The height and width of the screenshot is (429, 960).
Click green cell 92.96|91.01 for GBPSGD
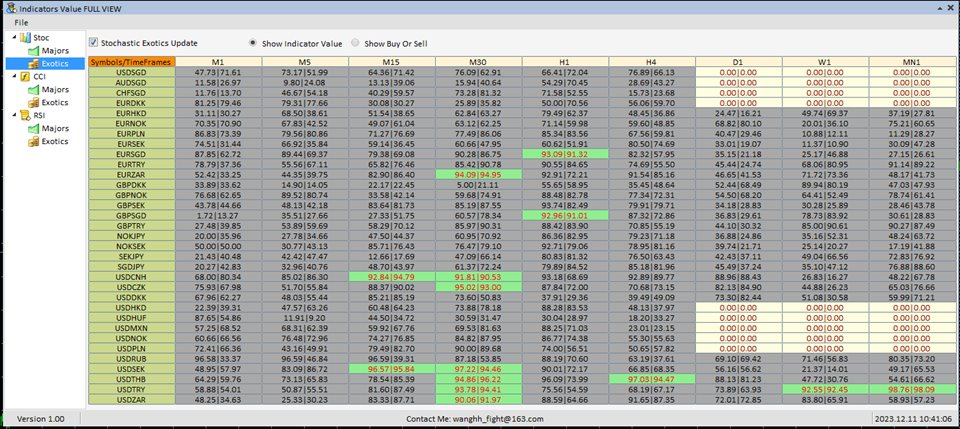pyautogui.click(x=565, y=215)
